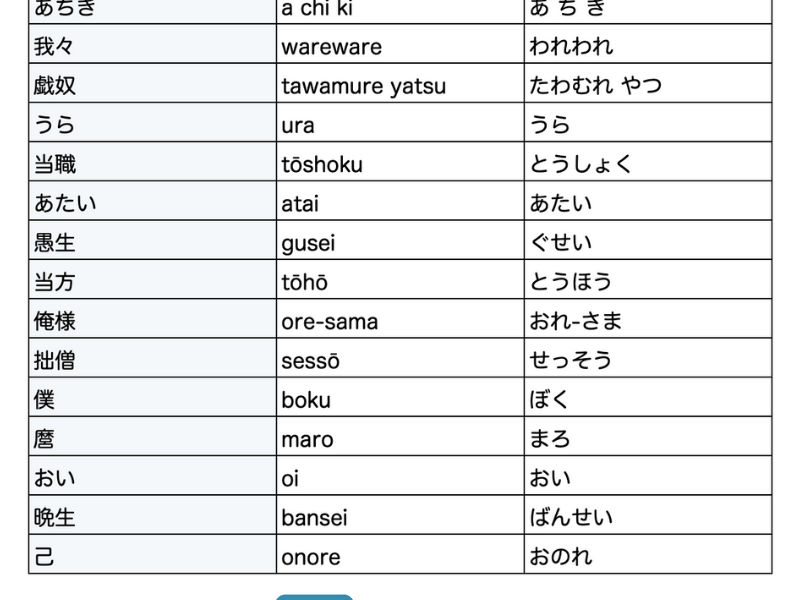Click the 'boku' romaji cell
This screenshot has width=800, height=600.
click(x=400, y=400)
